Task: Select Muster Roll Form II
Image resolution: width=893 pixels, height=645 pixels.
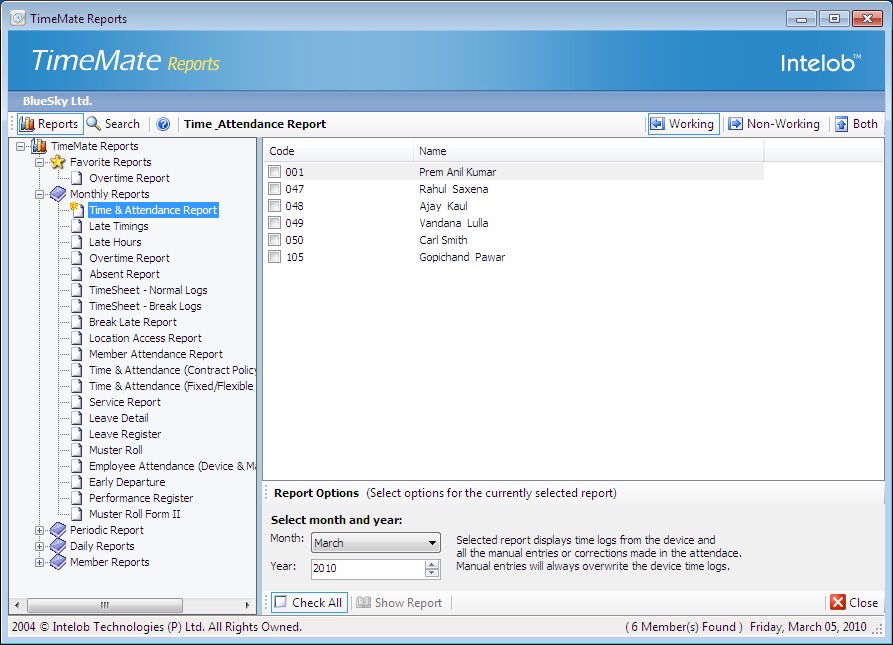Action: (x=134, y=513)
